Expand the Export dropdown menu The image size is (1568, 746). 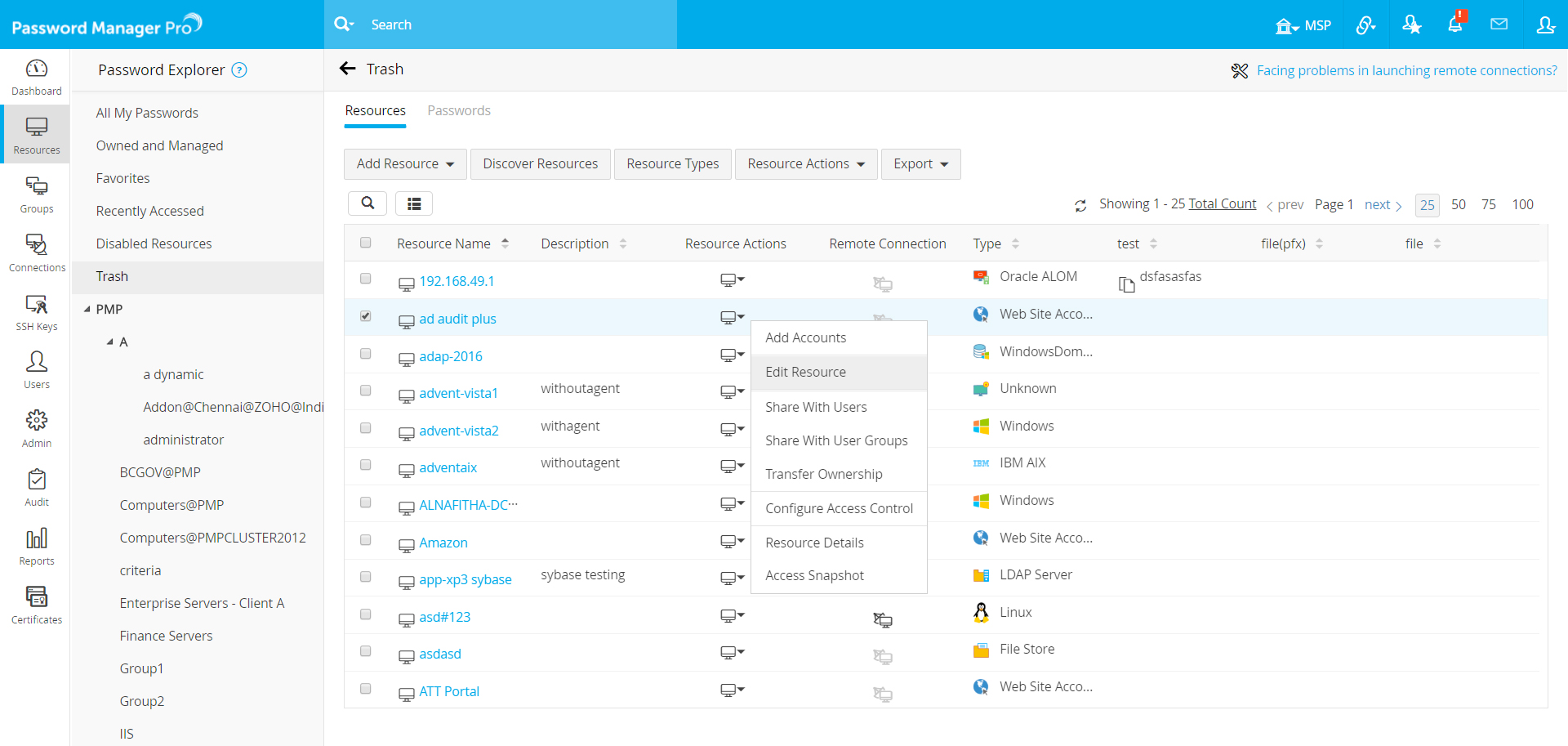[920, 164]
